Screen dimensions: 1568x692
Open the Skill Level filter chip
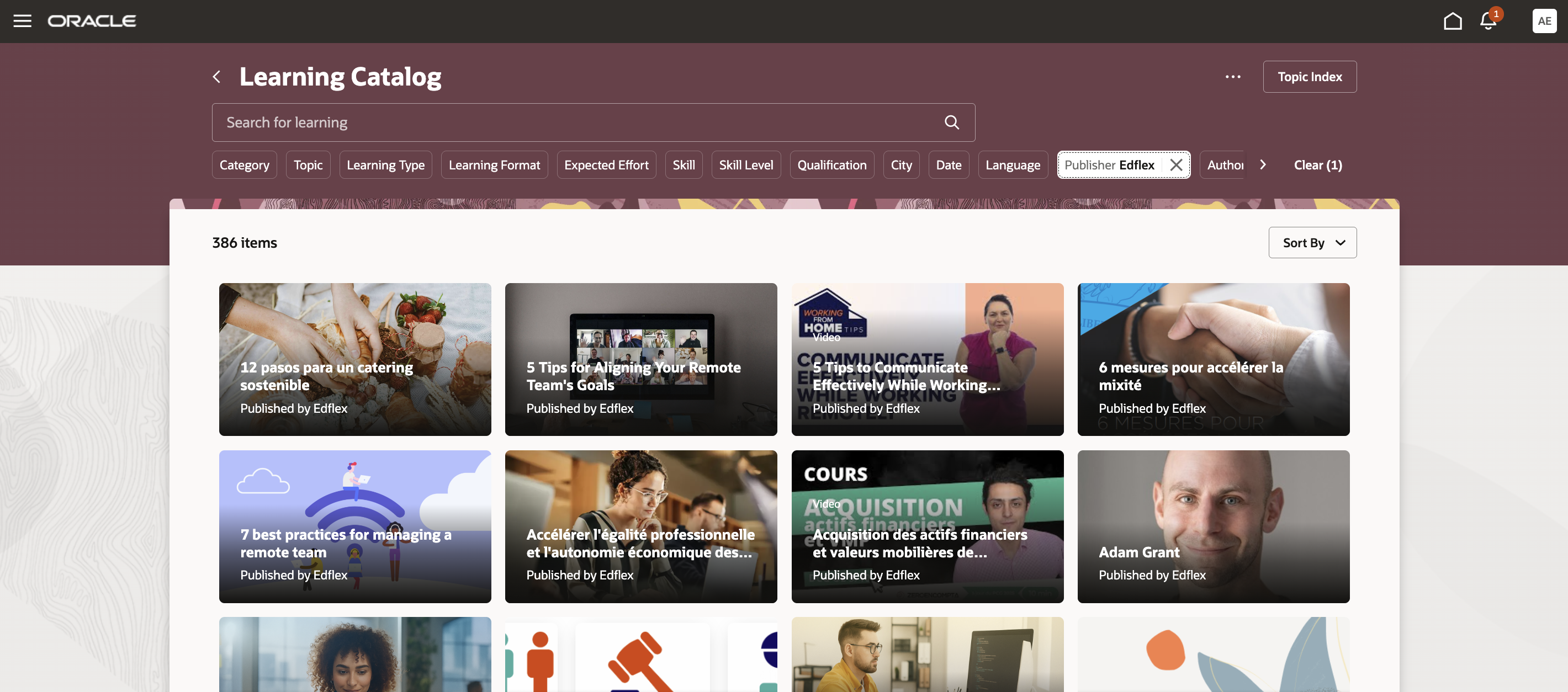coord(746,165)
